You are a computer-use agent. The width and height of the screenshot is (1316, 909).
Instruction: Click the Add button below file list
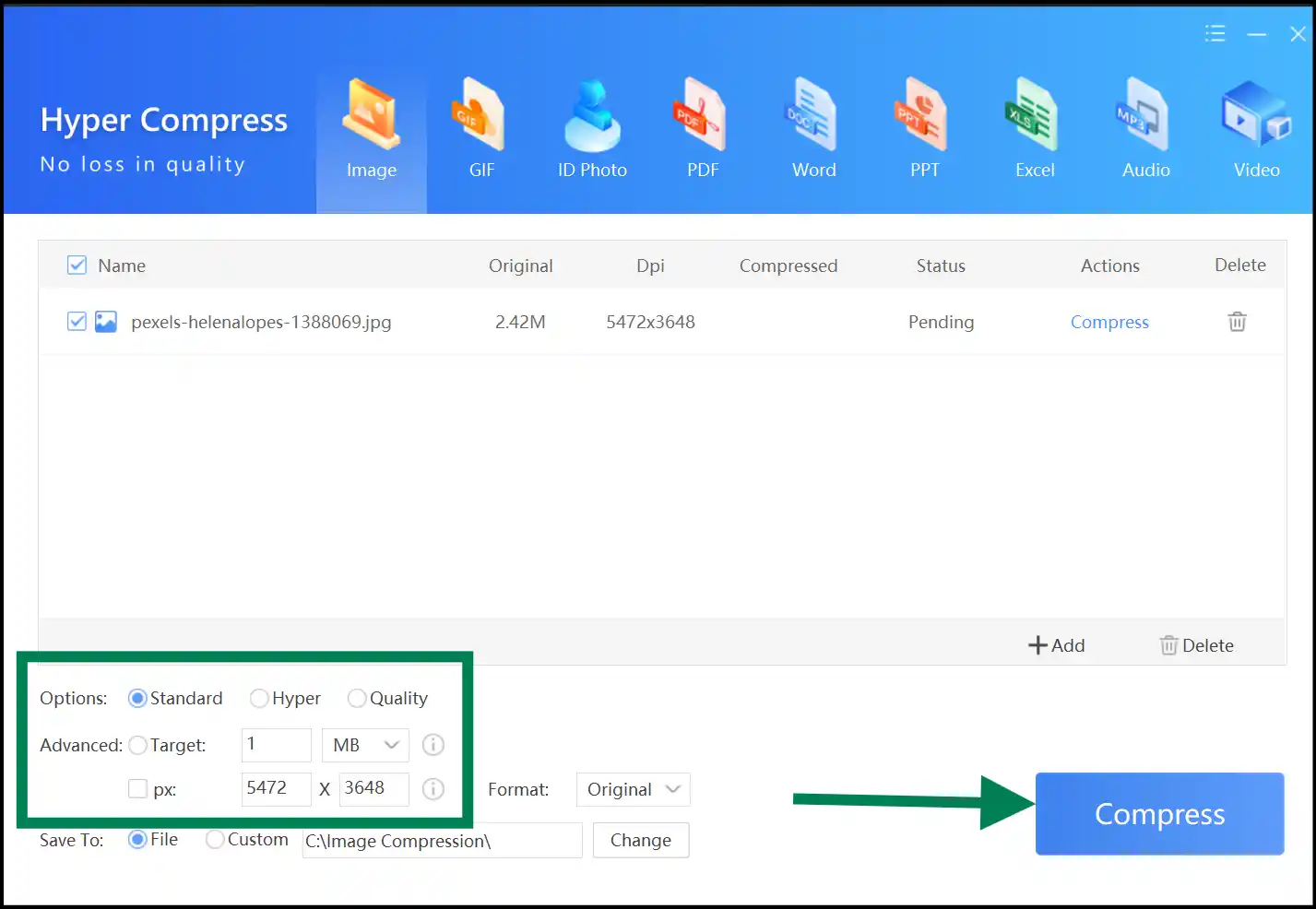[1056, 645]
